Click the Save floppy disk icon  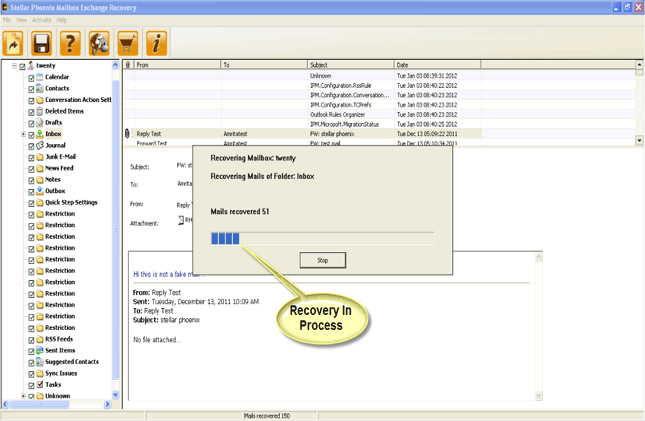(x=42, y=43)
